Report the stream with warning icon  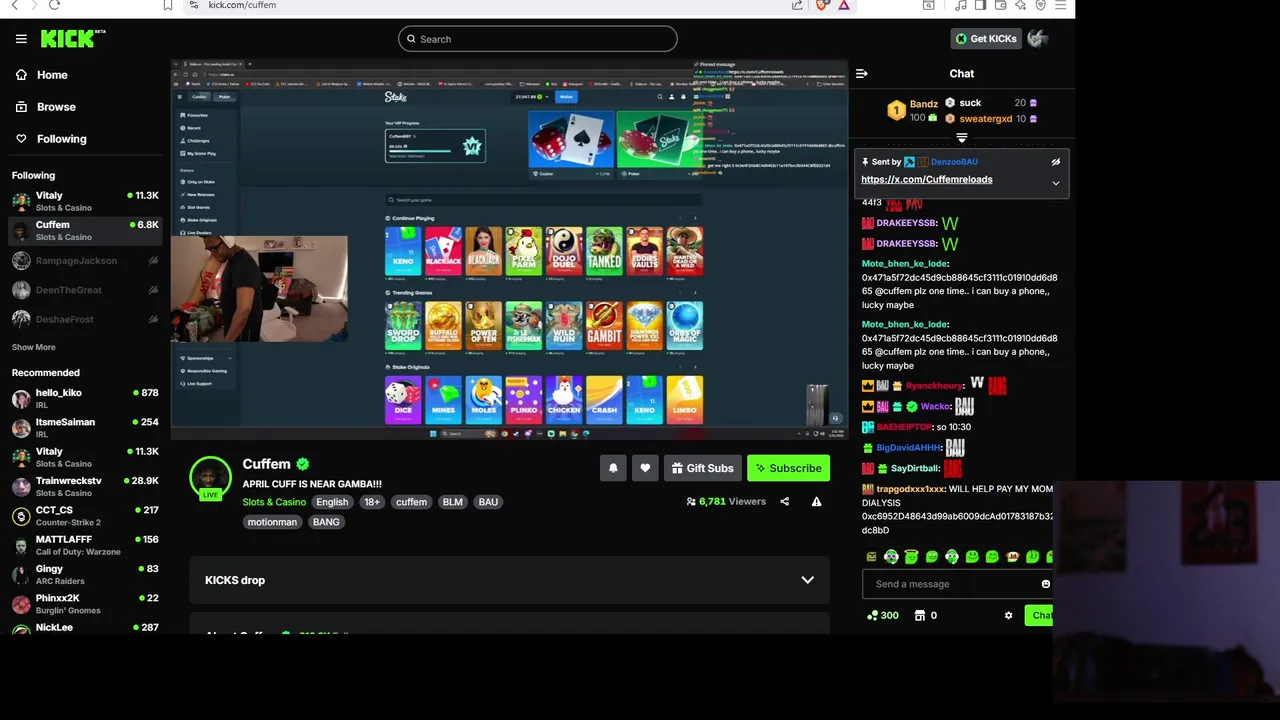pos(816,502)
